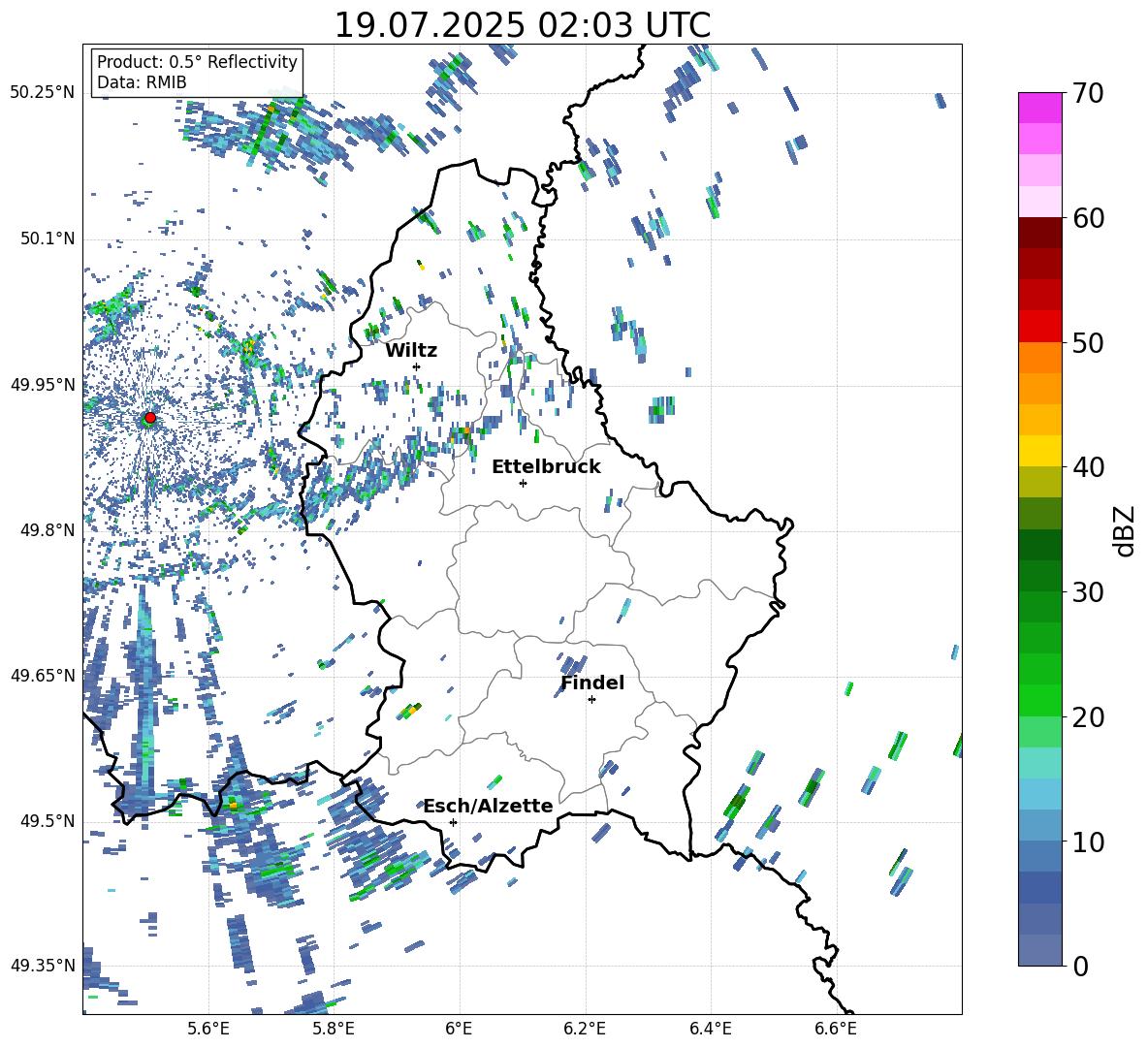This screenshot has height=1048, width=1148.
Task: Click 'Product: 0.5° Reflectivity' text
Action: [x=197, y=61]
